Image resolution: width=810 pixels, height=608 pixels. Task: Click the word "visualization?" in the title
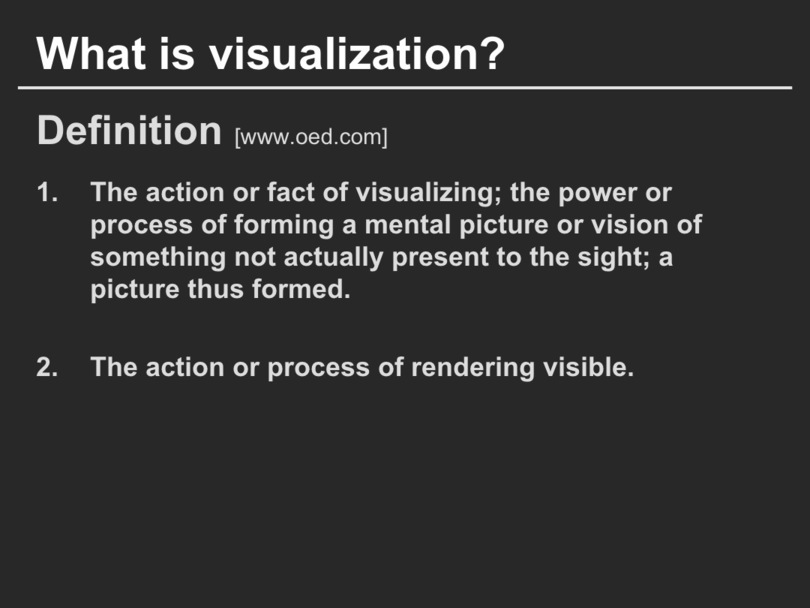357,53
